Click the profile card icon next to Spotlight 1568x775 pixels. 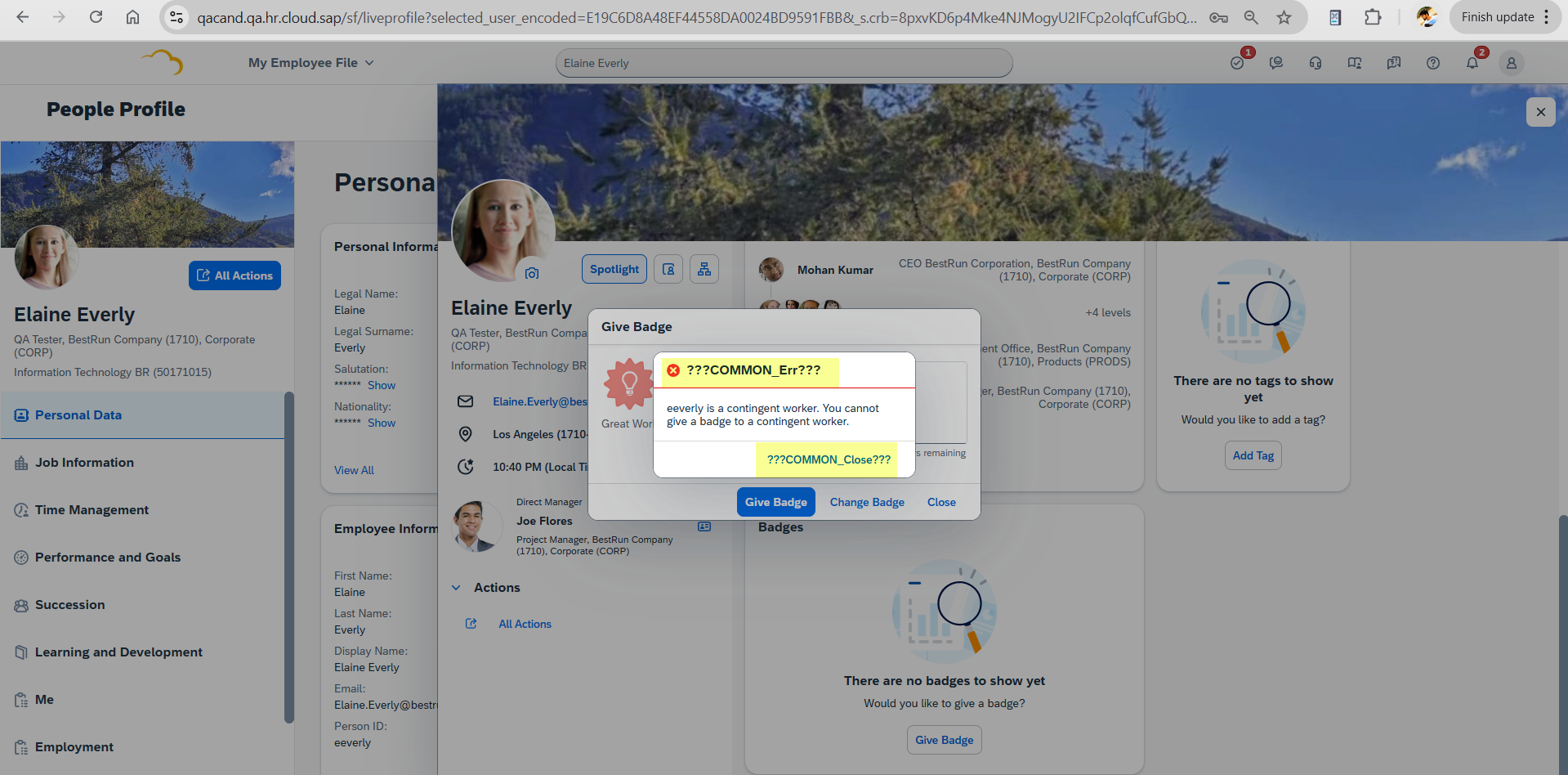668,269
